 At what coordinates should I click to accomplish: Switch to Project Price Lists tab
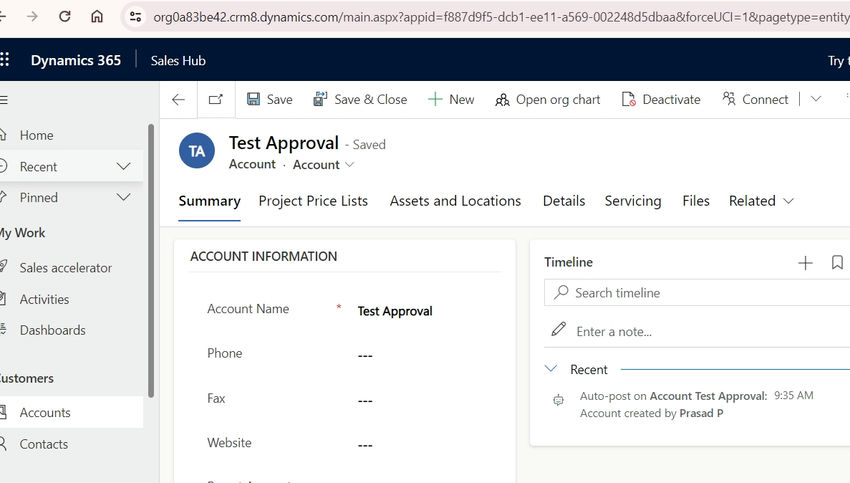click(313, 201)
